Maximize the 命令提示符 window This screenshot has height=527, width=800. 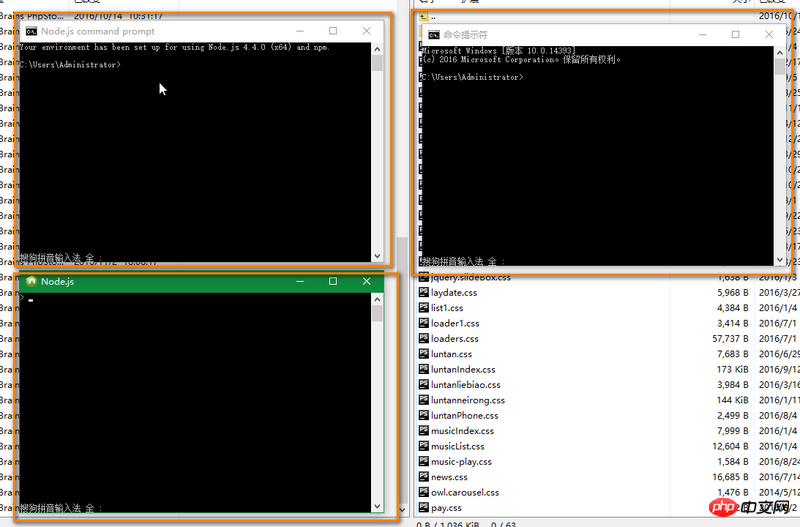735,34
